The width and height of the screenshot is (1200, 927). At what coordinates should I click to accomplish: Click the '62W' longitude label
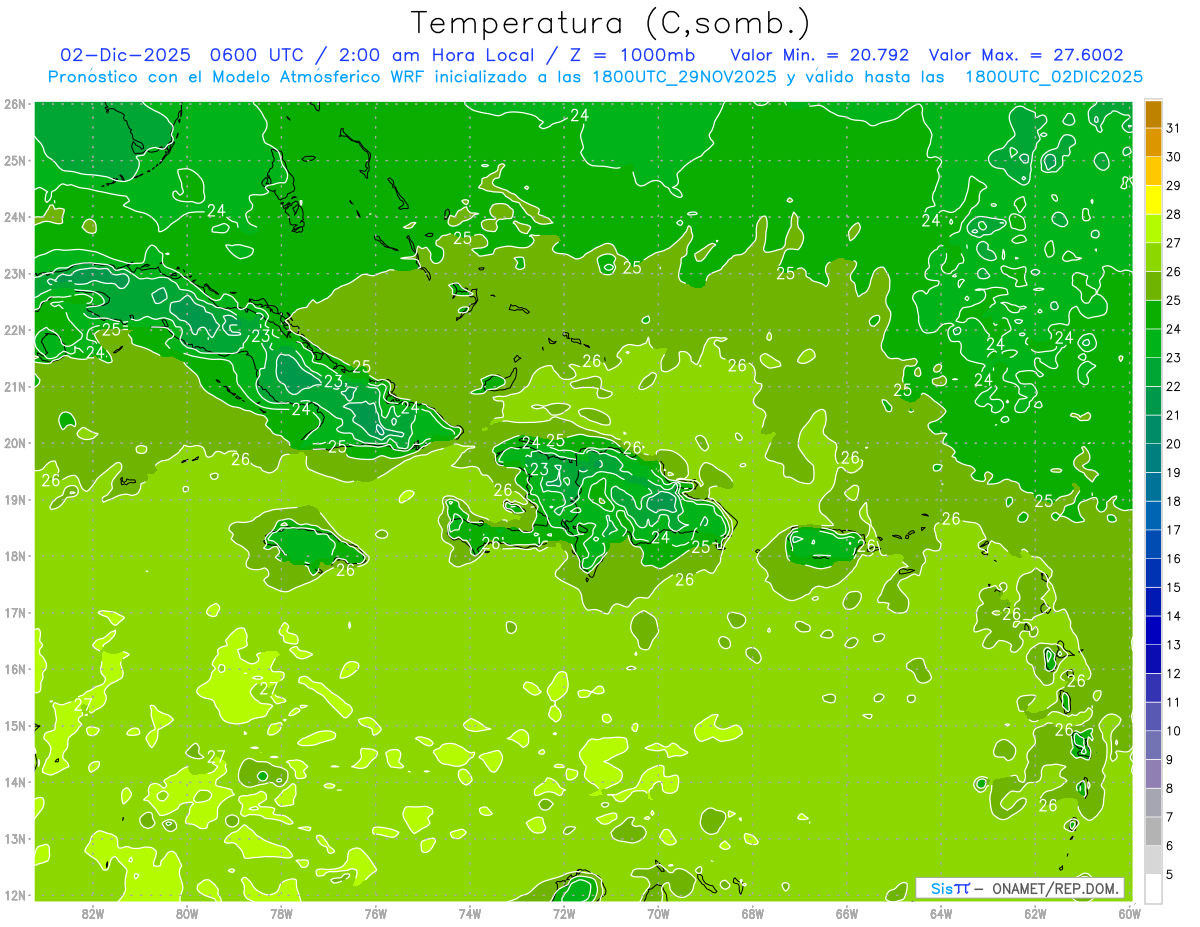[1035, 913]
